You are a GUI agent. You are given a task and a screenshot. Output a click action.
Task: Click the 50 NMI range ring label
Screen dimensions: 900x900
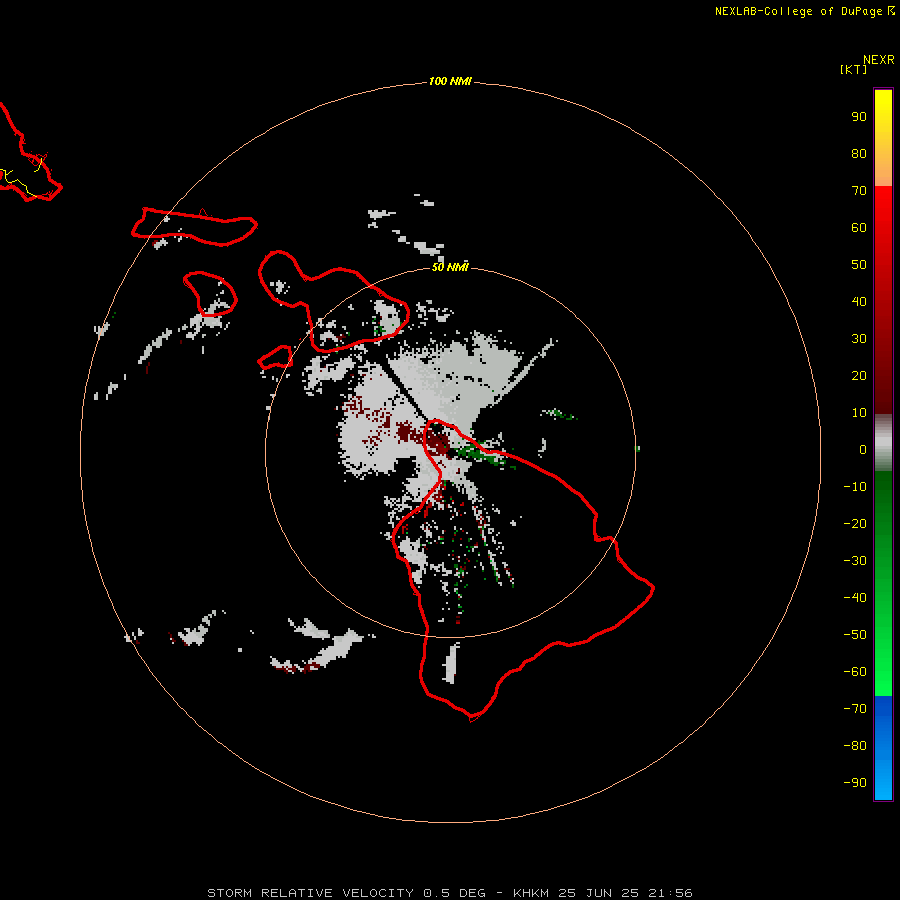[x=450, y=267]
